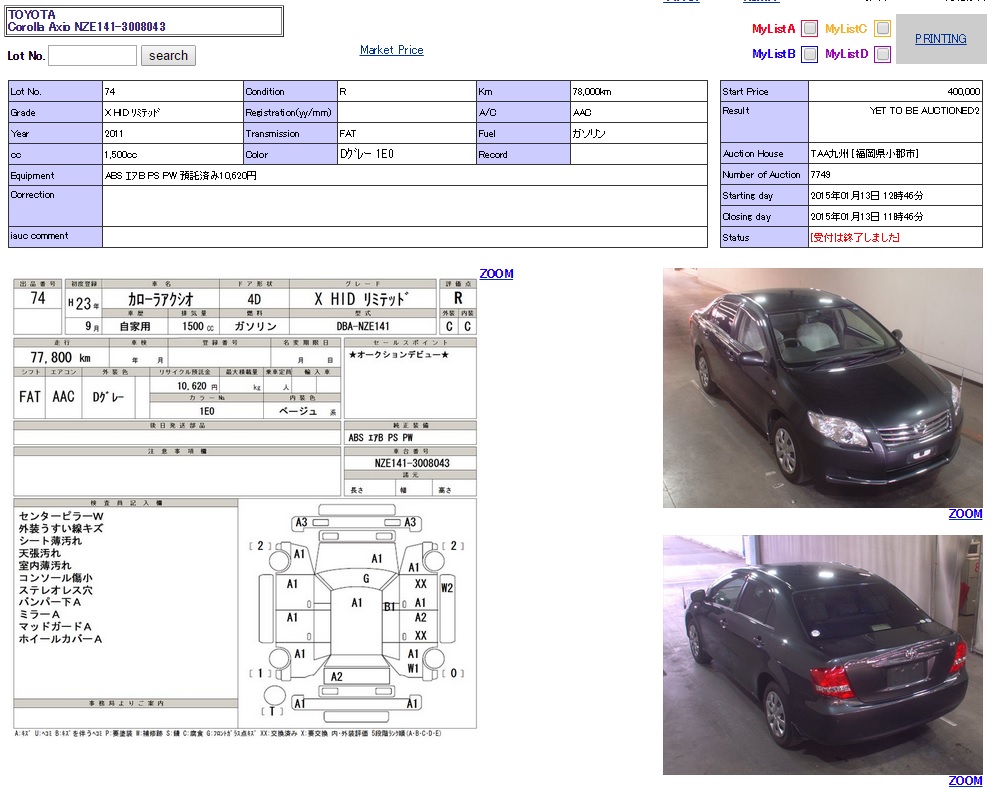
Task: Tick the MyListA checkbox
Action: coord(810,29)
